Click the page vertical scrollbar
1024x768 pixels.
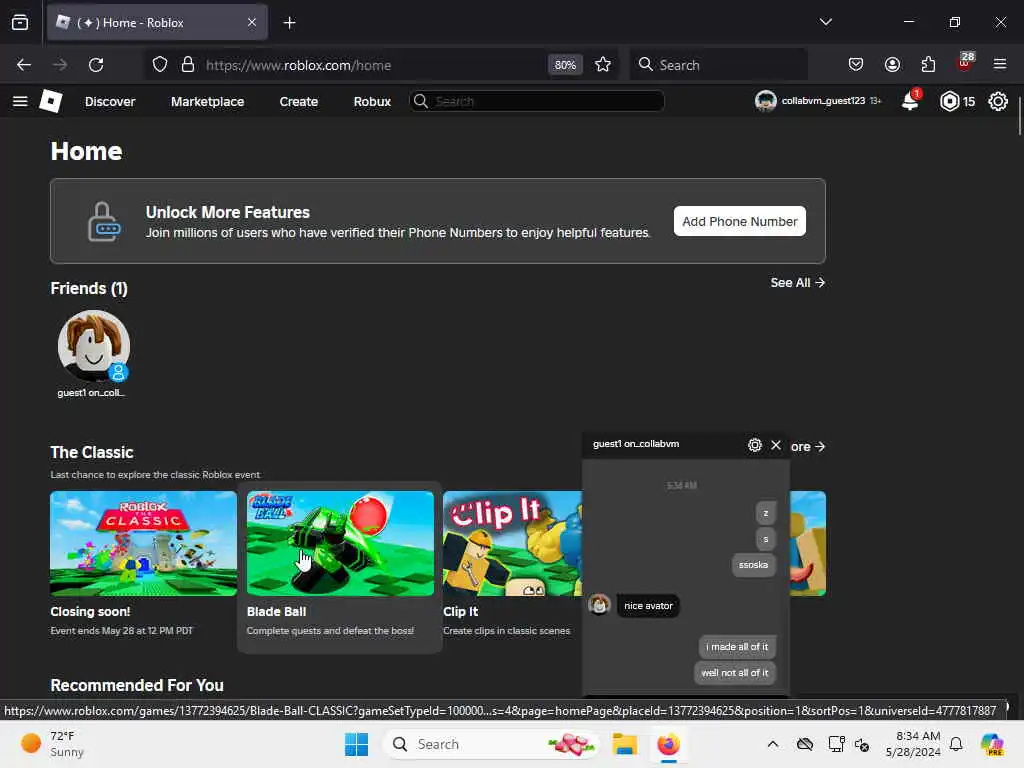1019,118
